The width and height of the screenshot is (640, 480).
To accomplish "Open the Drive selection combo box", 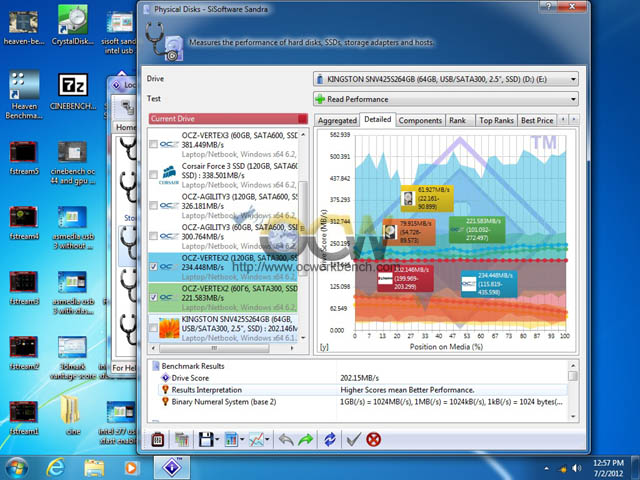I will [446, 79].
